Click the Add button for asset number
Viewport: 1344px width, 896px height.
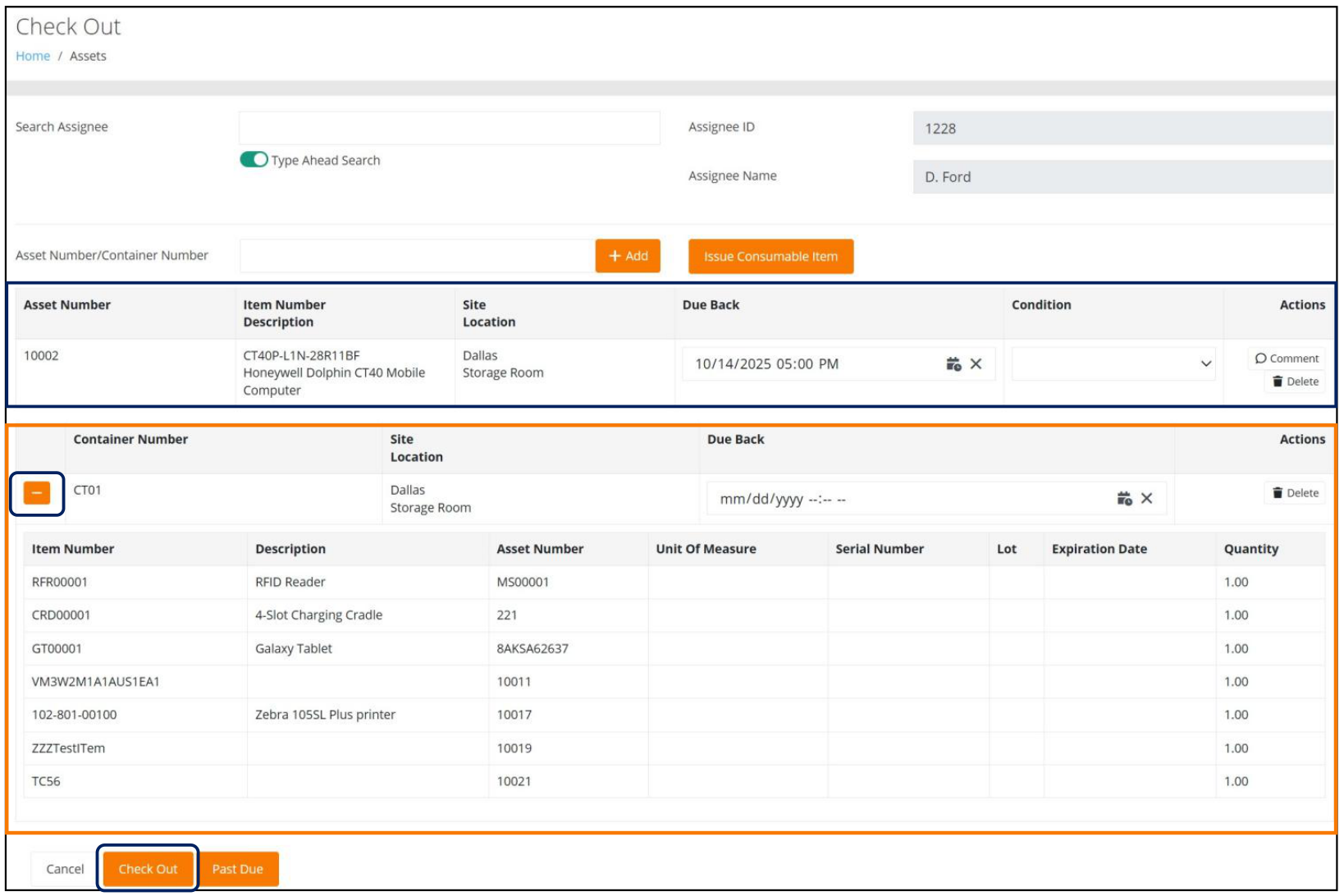[628, 256]
